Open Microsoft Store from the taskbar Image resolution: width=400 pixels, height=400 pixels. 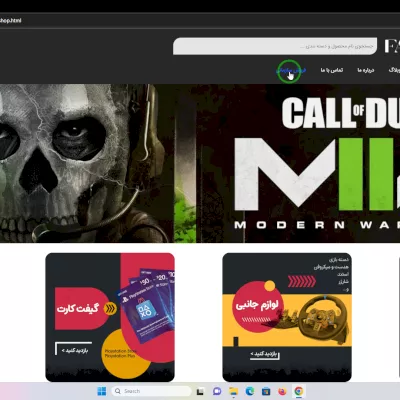pyautogui.click(x=266, y=391)
